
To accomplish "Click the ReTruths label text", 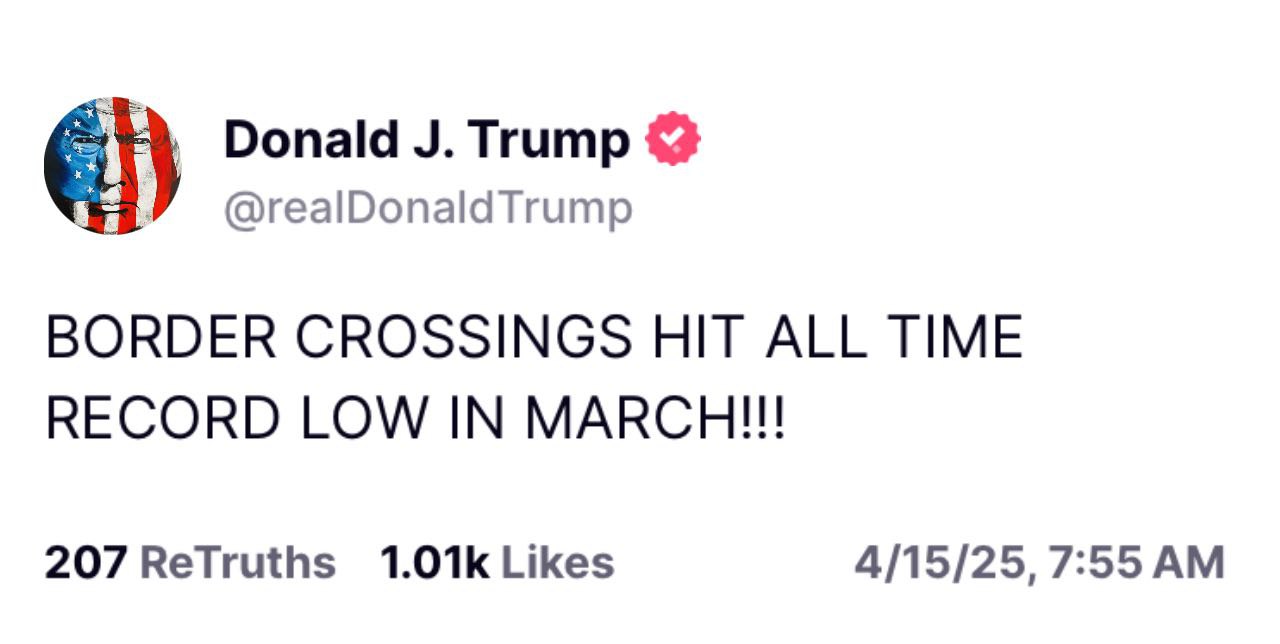I will [x=238, y=563].
